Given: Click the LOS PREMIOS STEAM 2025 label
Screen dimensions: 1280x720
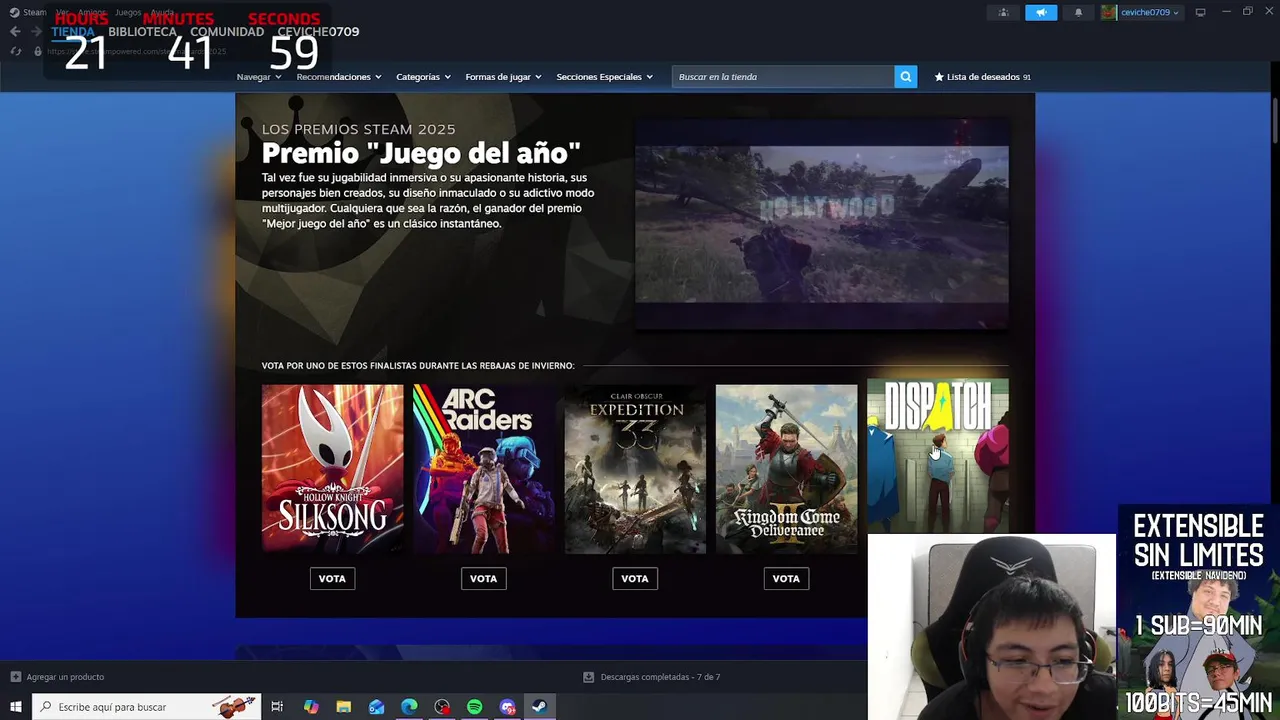Looking at the screenshot, I should [x=358, y=129].
